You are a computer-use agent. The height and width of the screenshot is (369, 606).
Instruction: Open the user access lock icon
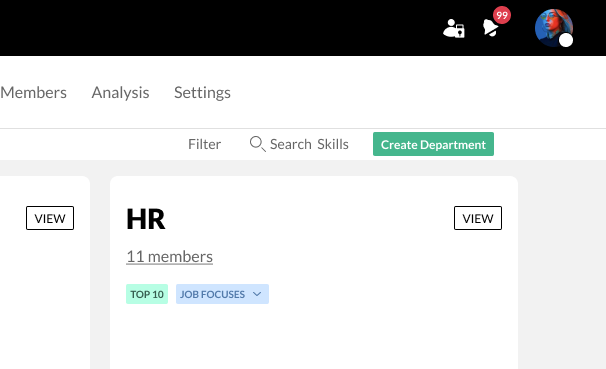pyautogui.click(x=454, y=29)
